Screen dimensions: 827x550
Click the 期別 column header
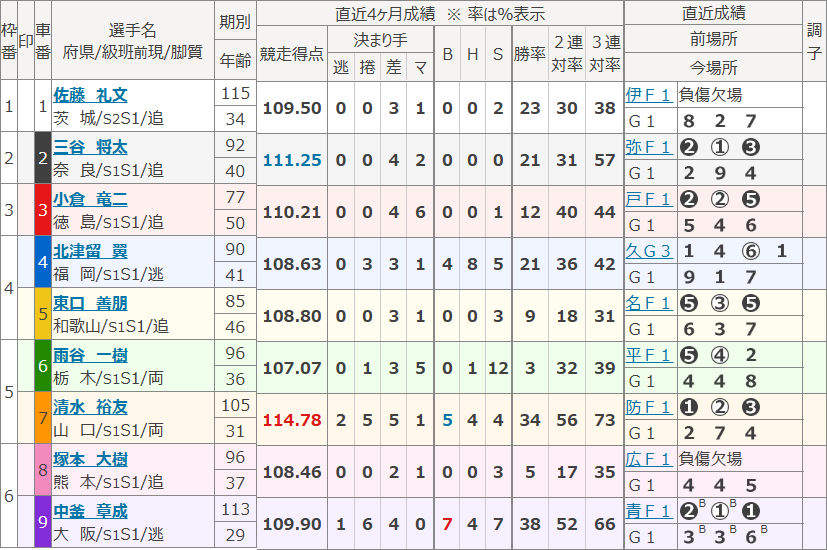pos(235,22)
